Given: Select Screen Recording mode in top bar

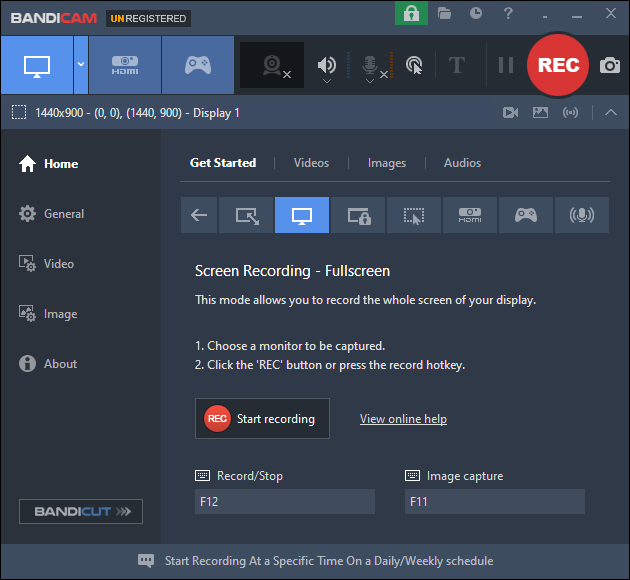Looking at the screenshot, I should (x=37, y=65).
